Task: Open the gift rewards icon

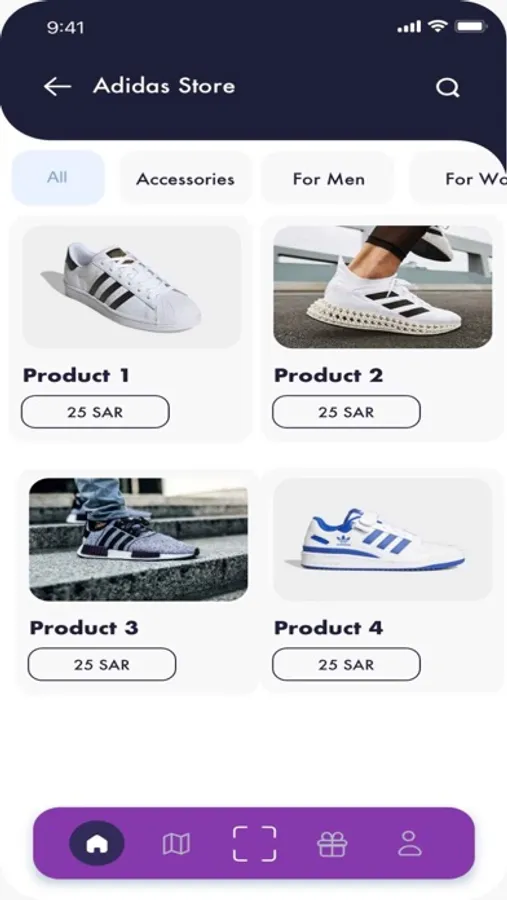Action: pos(332,844)
